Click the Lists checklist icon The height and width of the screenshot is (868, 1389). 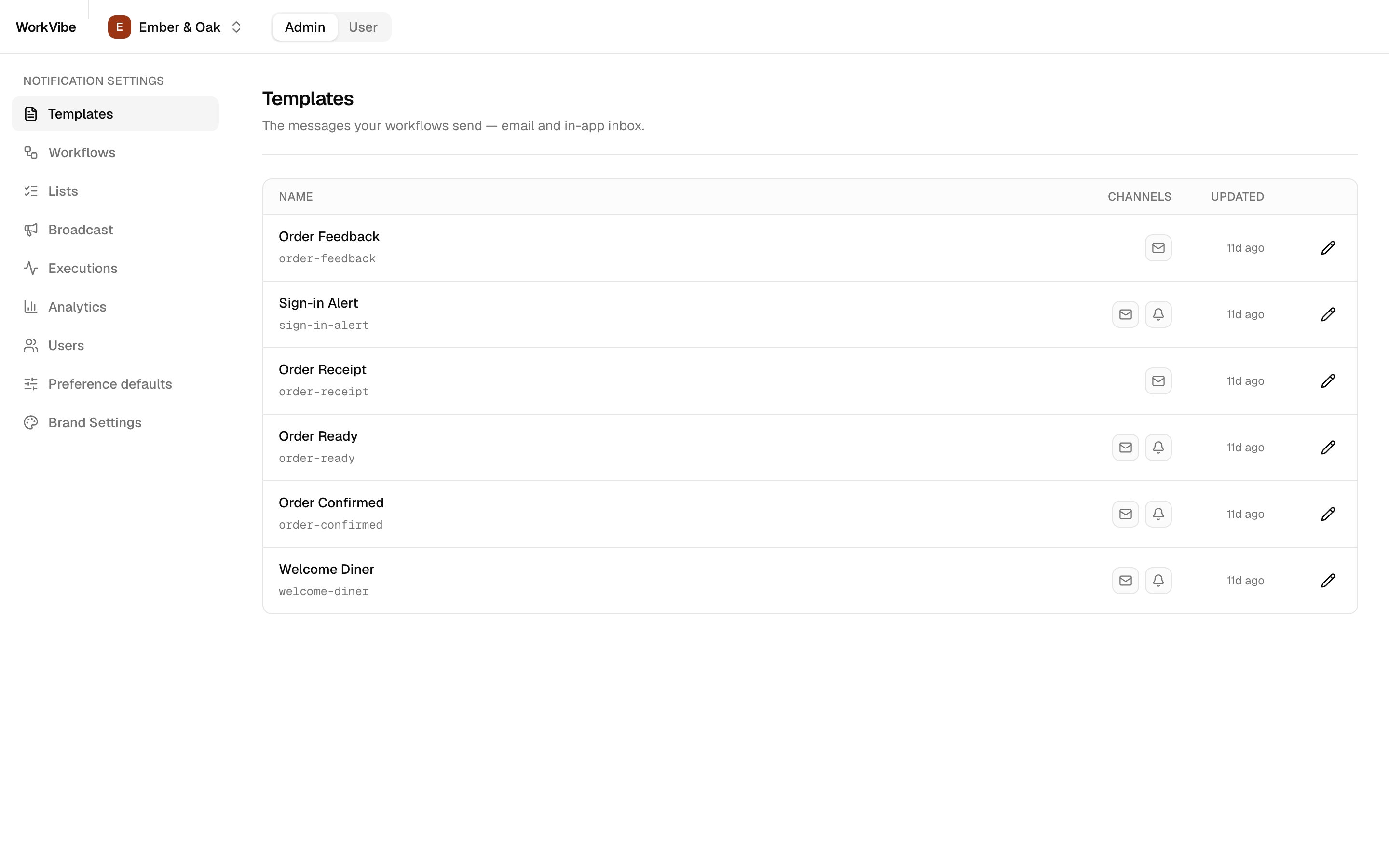[x=31, y=190]
